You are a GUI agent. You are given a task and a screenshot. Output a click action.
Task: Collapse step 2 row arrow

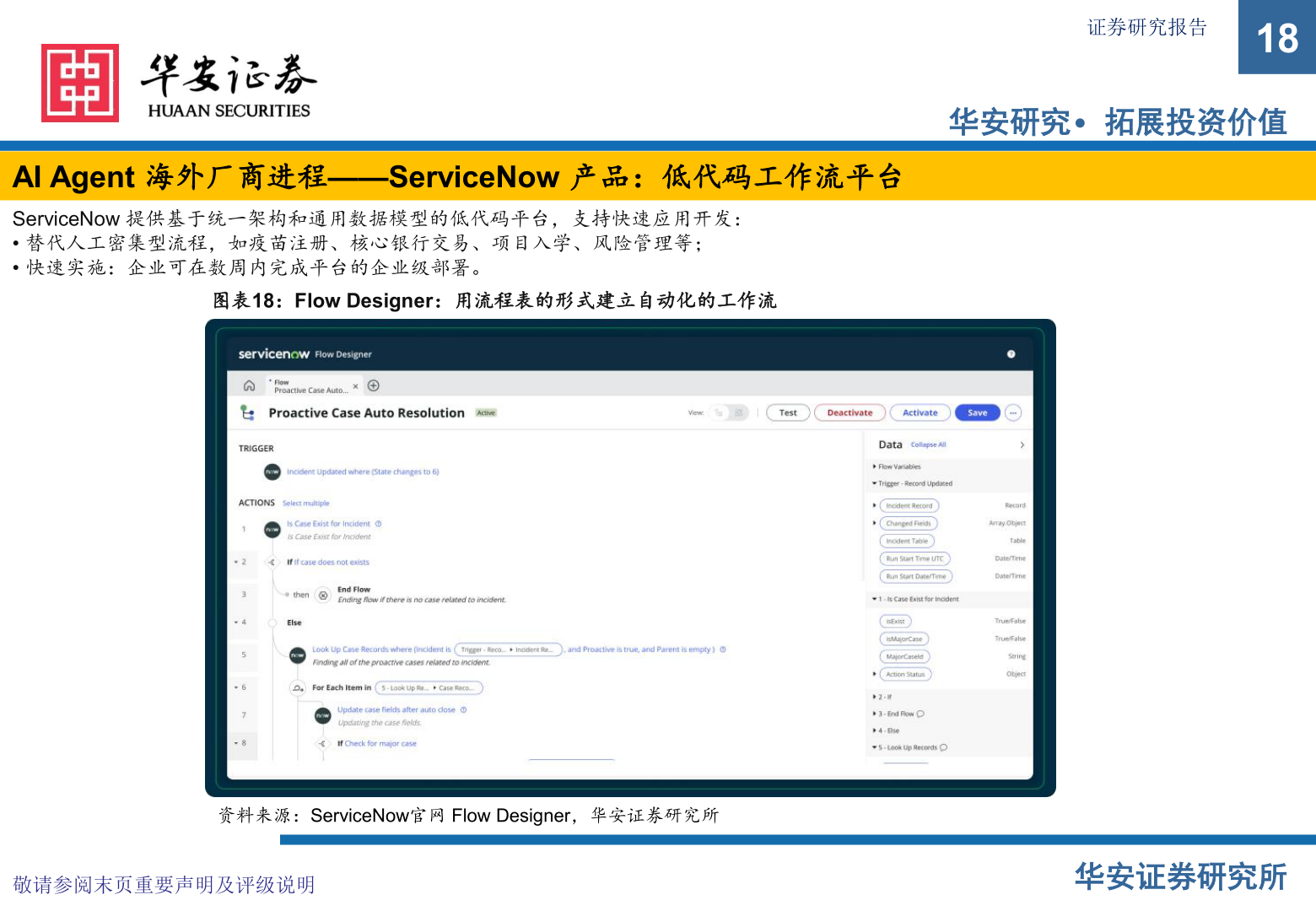tap(236, 562)
